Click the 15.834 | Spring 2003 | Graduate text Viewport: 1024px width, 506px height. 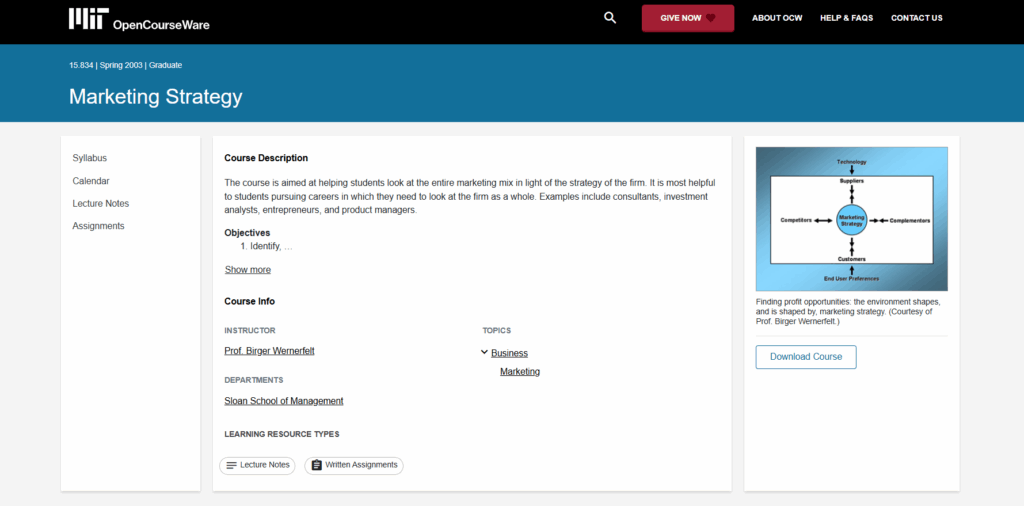[x=125, y=65]
